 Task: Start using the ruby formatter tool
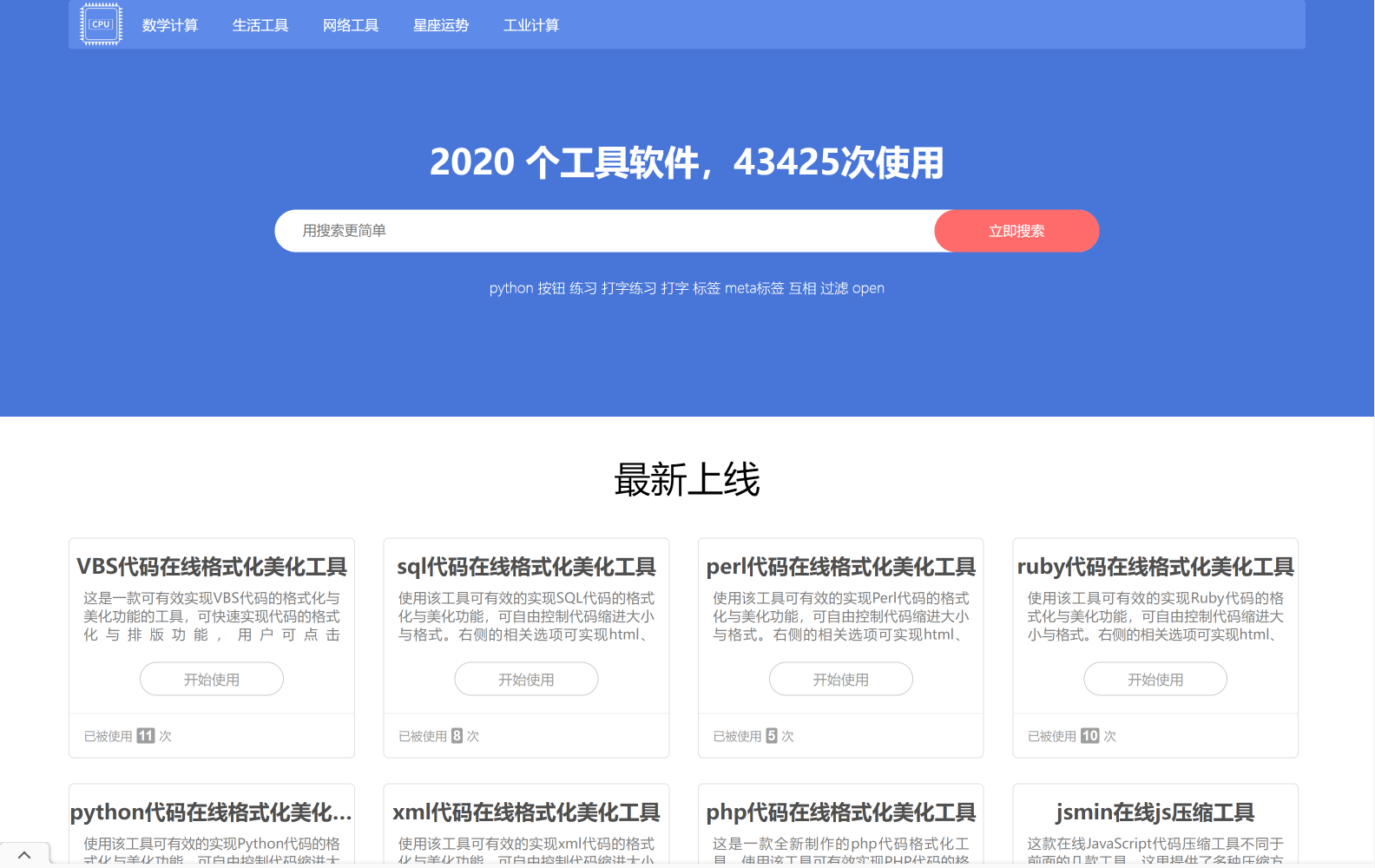click(1155, 679)
